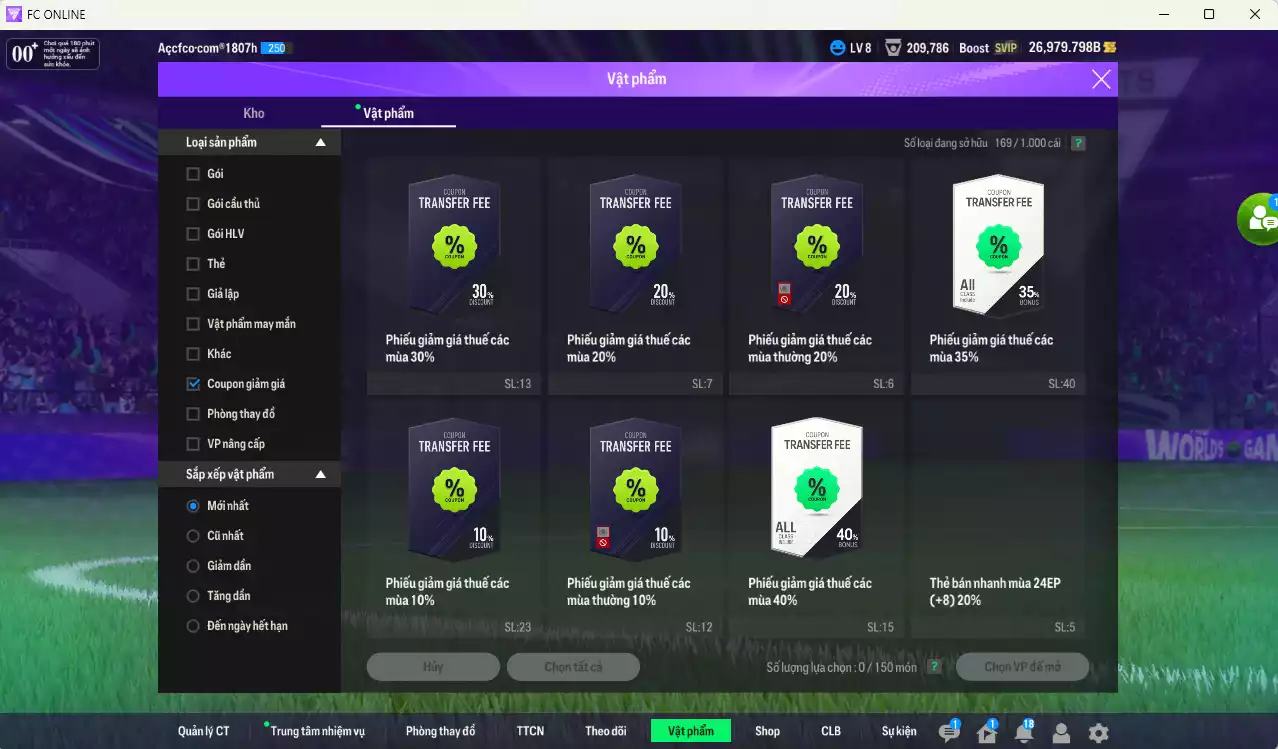Screen dimensions: 1278x749
Task: Check the Vật phẩm may mắn checkbox
Action: [193, 324]
